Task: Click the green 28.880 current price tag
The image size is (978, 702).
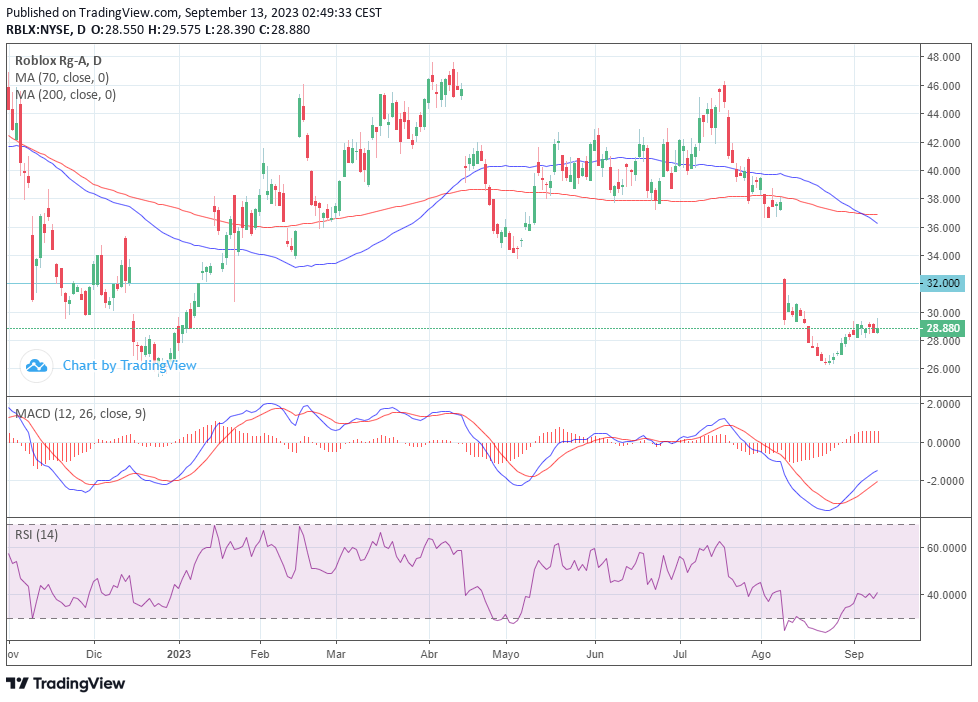Action: coord(942,328)
